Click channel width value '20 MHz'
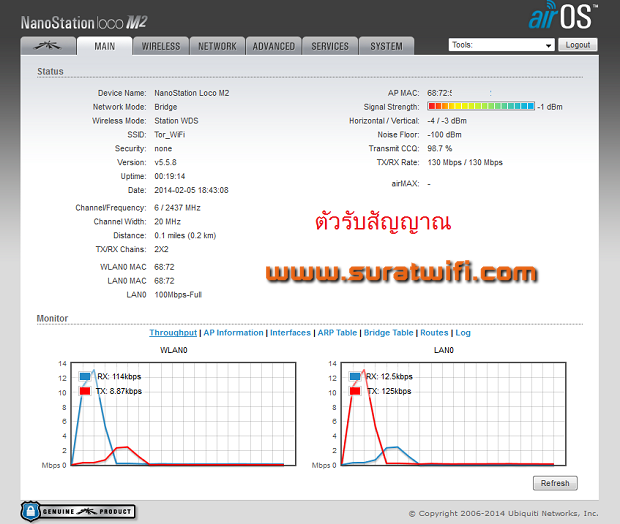 coord(167,221)
